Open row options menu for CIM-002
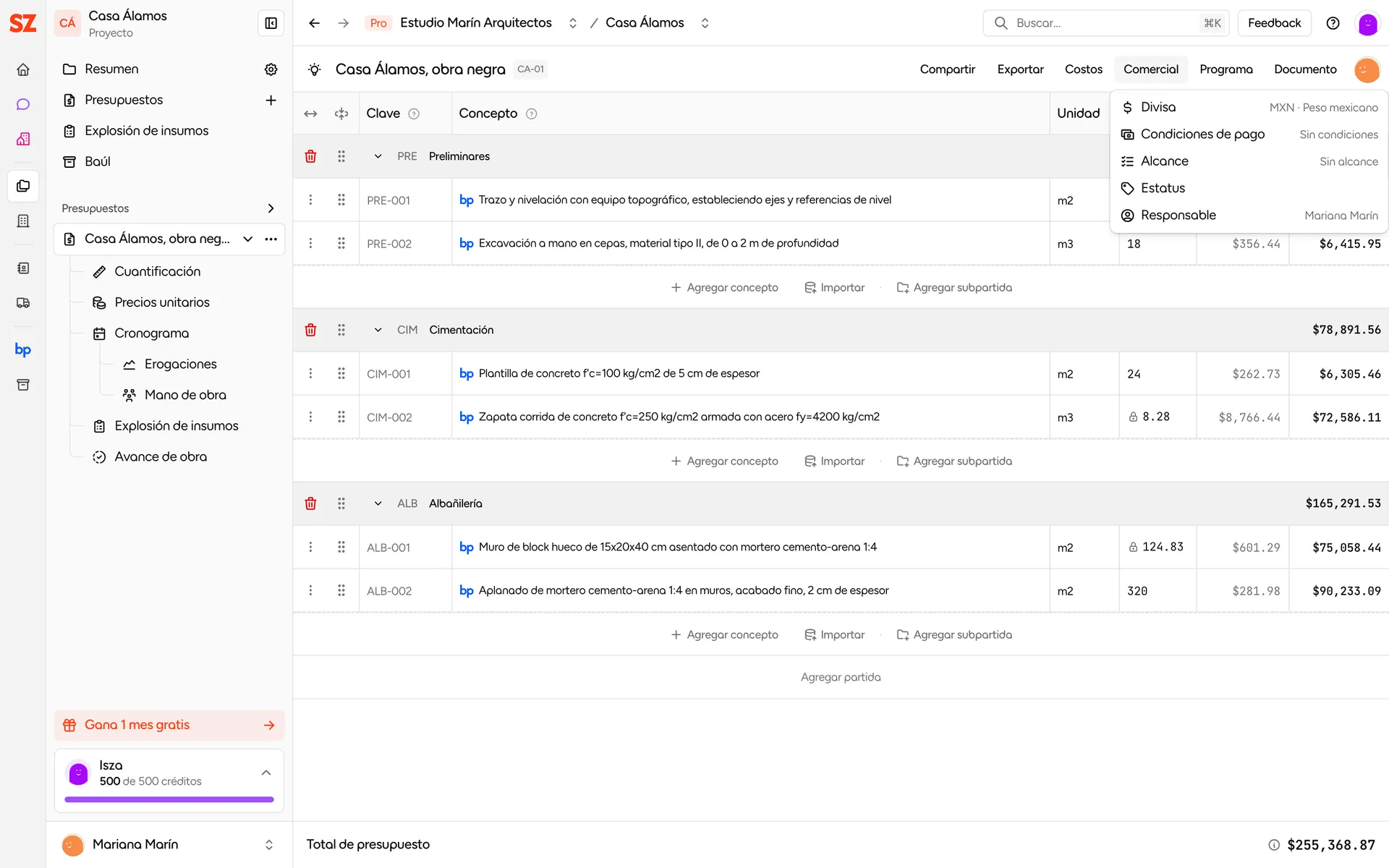1389x868 pixels. pos(310,417)
